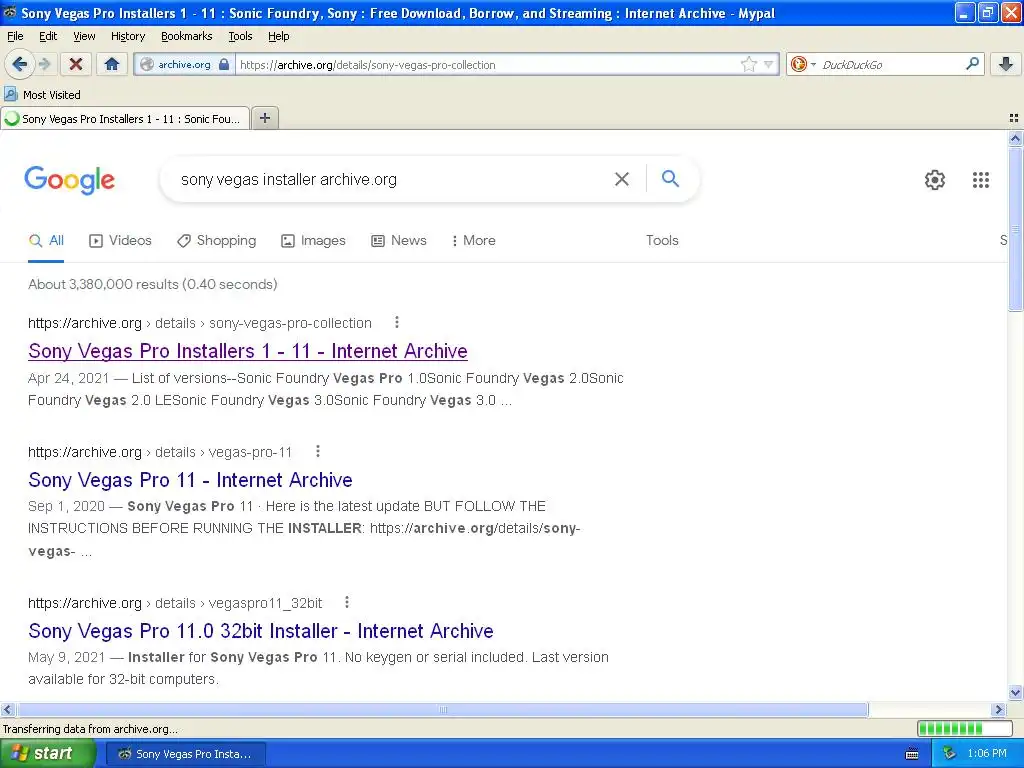Open the Google apps grid
Viewport: 1024px width, 768px height.
click(x=980, y=180)
